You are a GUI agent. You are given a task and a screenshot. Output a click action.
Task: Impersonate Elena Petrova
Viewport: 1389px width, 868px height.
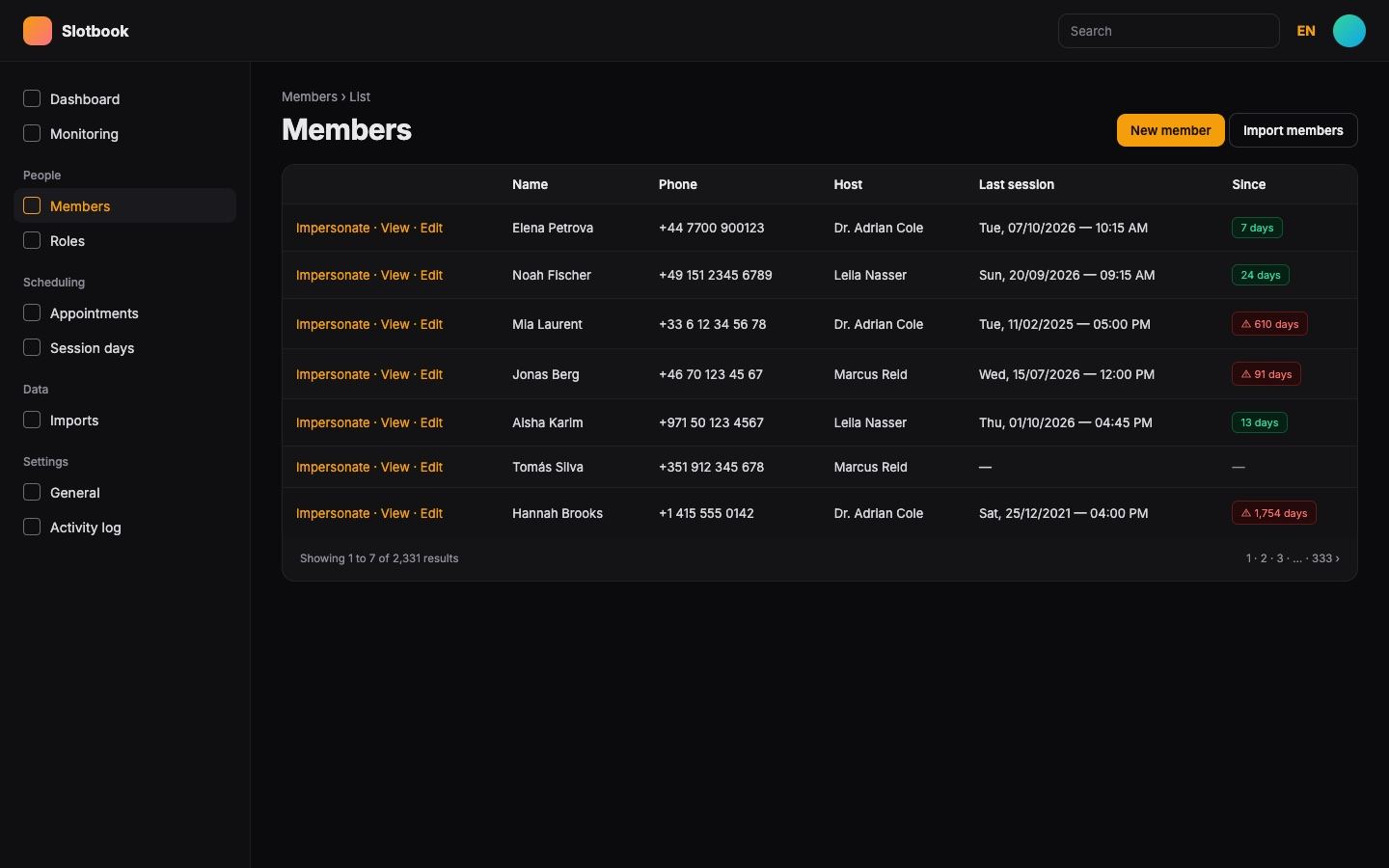pyautogui.click(x=333, y=228)
